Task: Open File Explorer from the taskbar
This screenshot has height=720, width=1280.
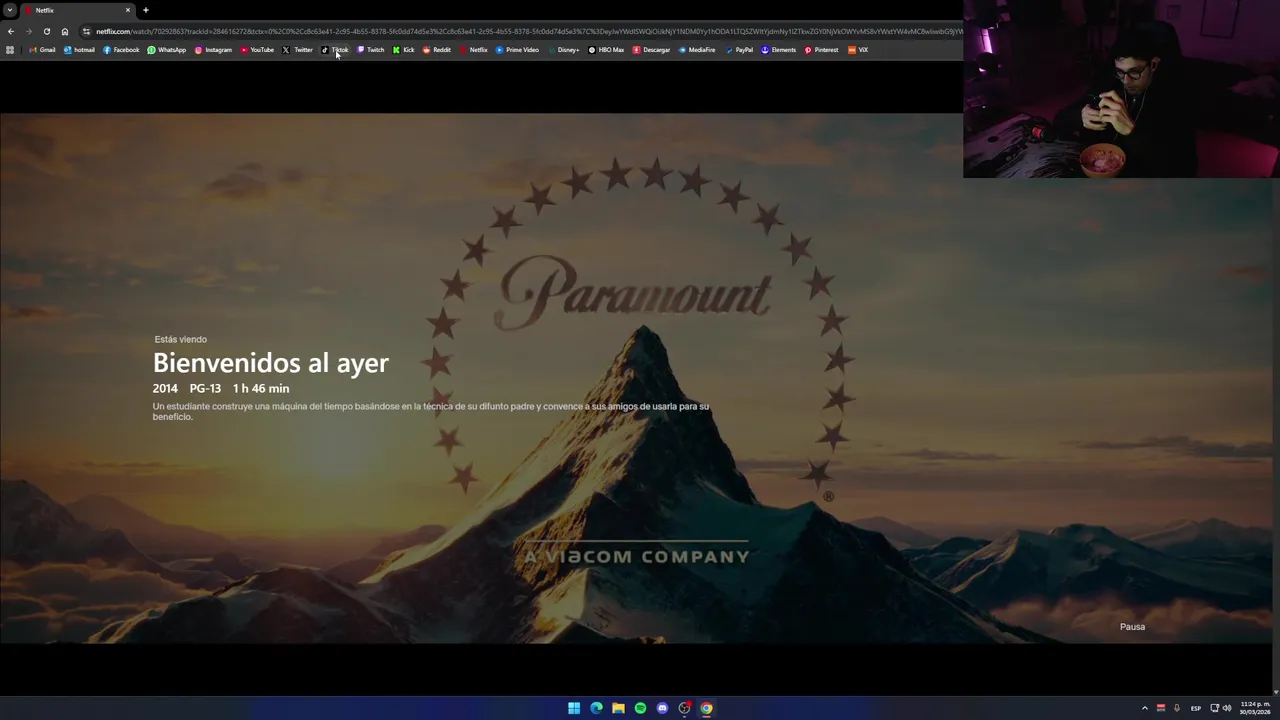Action: (618, 708)
